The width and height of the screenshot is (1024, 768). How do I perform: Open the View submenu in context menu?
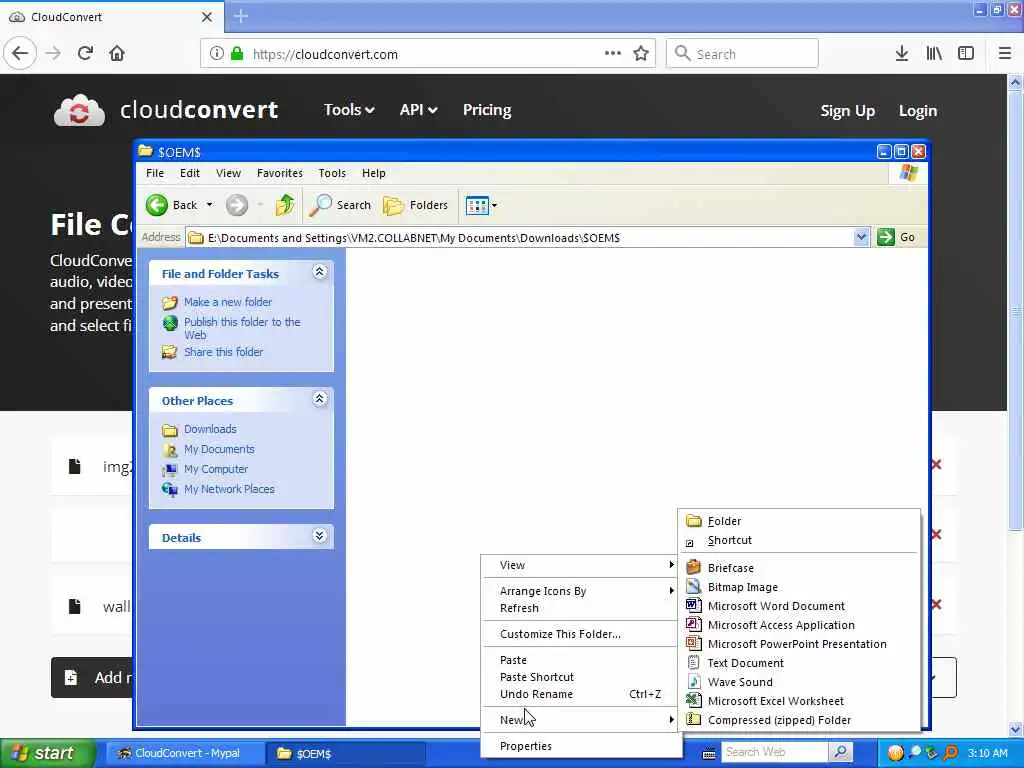[580, 565]
